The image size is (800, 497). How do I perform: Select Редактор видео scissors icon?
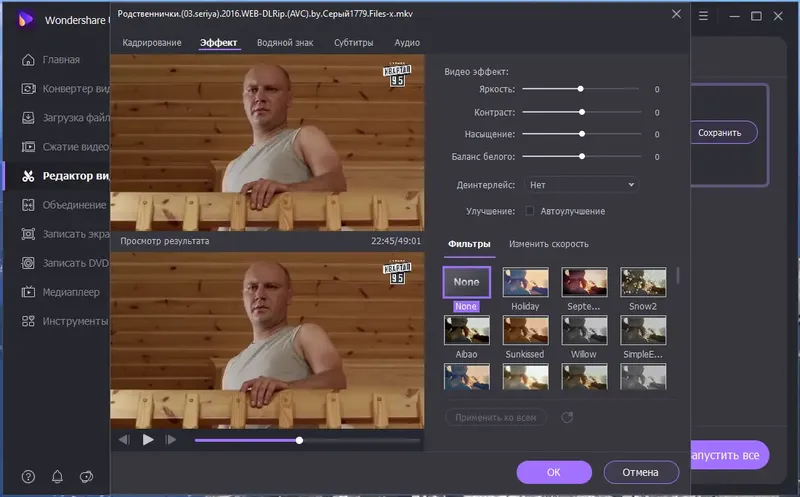click(x=28, y=176)
